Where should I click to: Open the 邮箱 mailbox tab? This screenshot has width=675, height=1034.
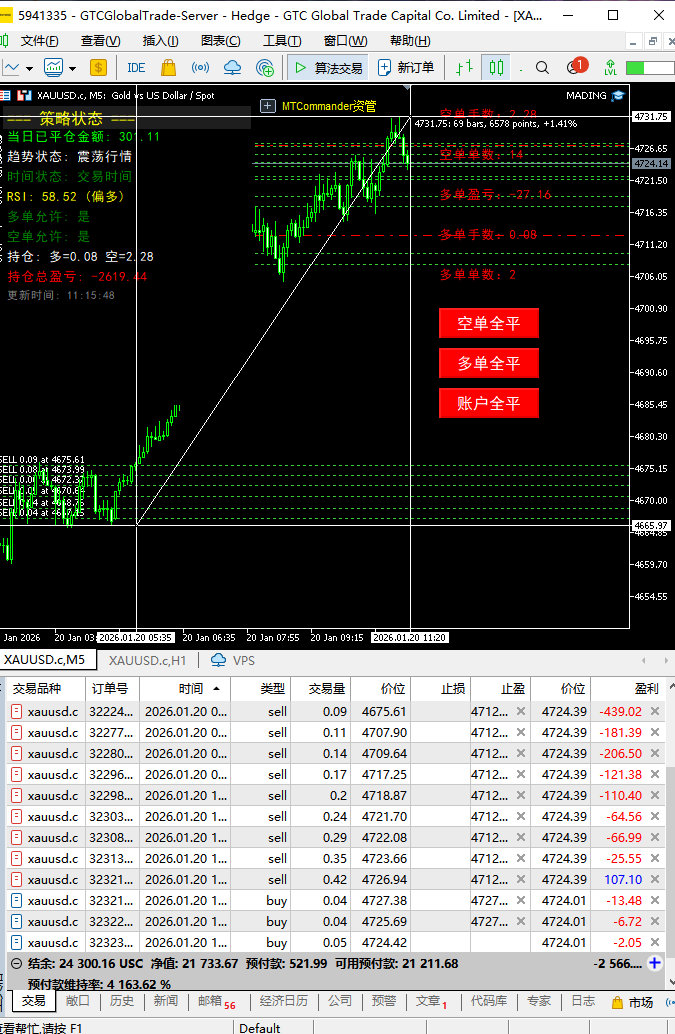pos(216,1002)
